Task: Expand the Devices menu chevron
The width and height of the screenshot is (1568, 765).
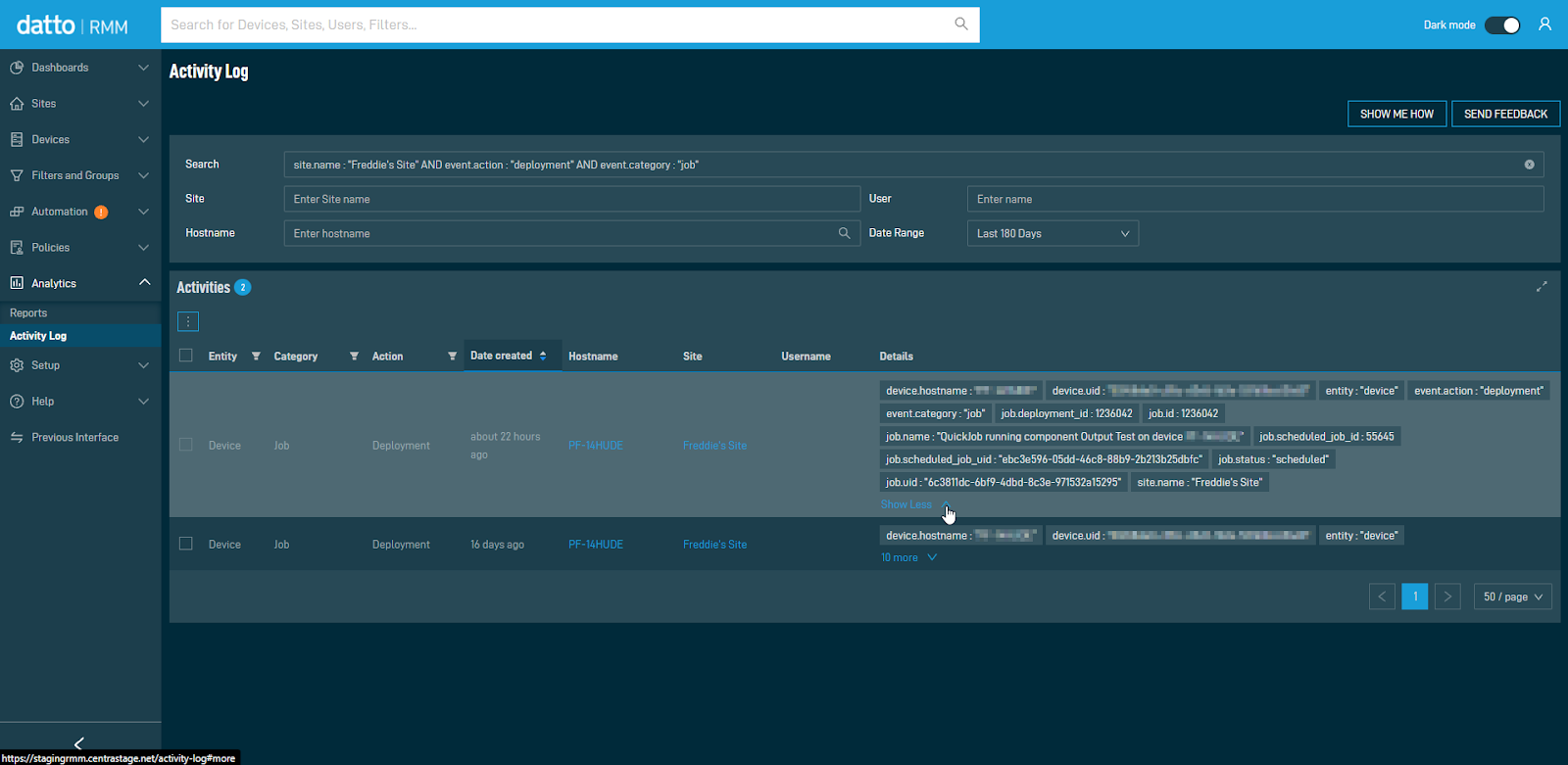Action: [144, 140]
